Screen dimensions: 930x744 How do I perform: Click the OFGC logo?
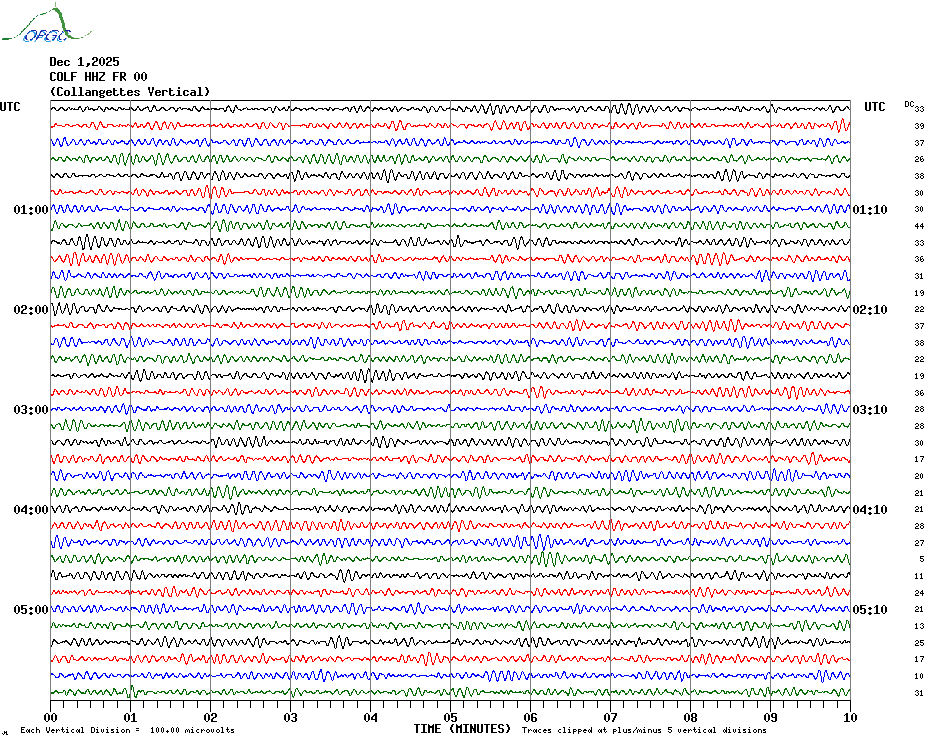point(46,24)
